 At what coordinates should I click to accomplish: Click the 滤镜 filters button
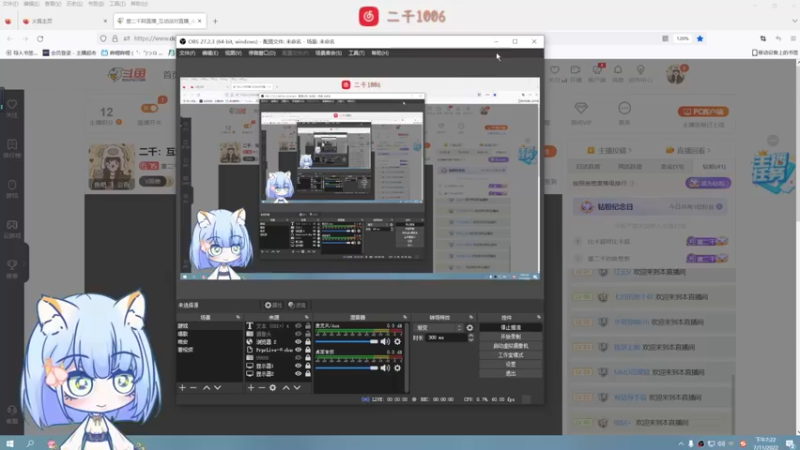coord(297,305)
